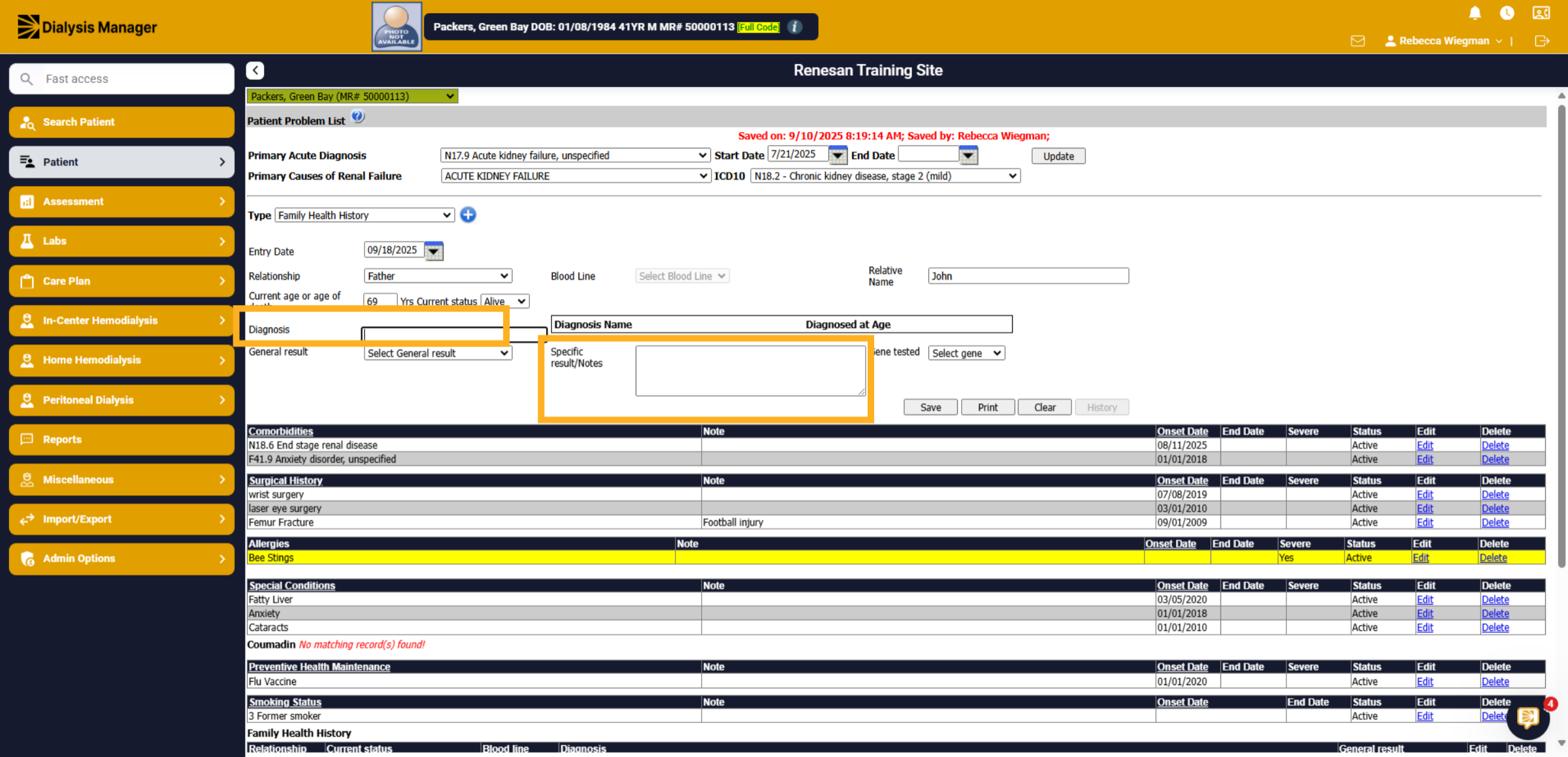The image size is (1568, 757).
Task: Expand the Admin Options menu
Action: pyautogui.click(x=122, y=558)
